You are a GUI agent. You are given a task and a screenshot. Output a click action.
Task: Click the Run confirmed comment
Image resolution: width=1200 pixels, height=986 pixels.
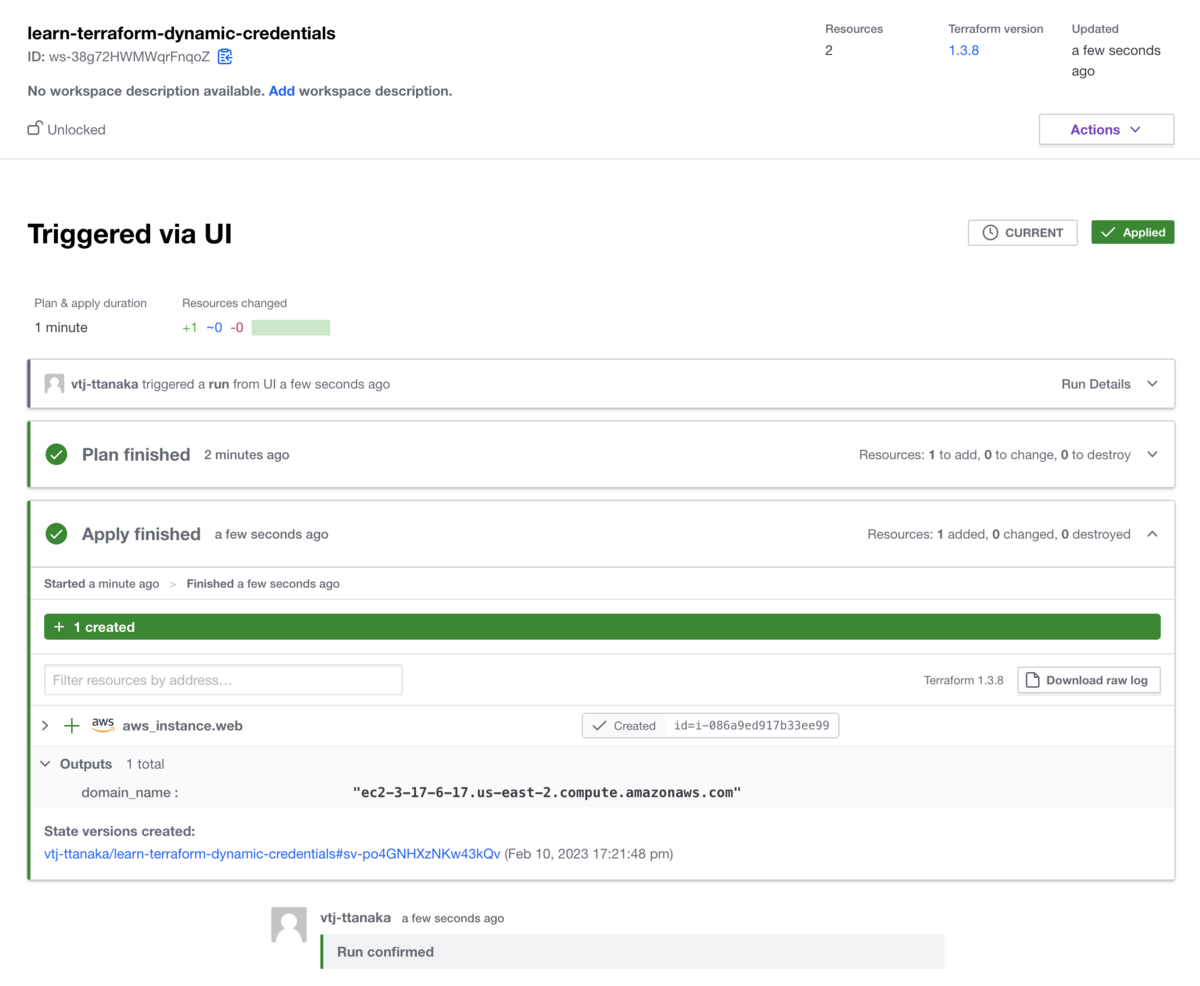(632, 952)
